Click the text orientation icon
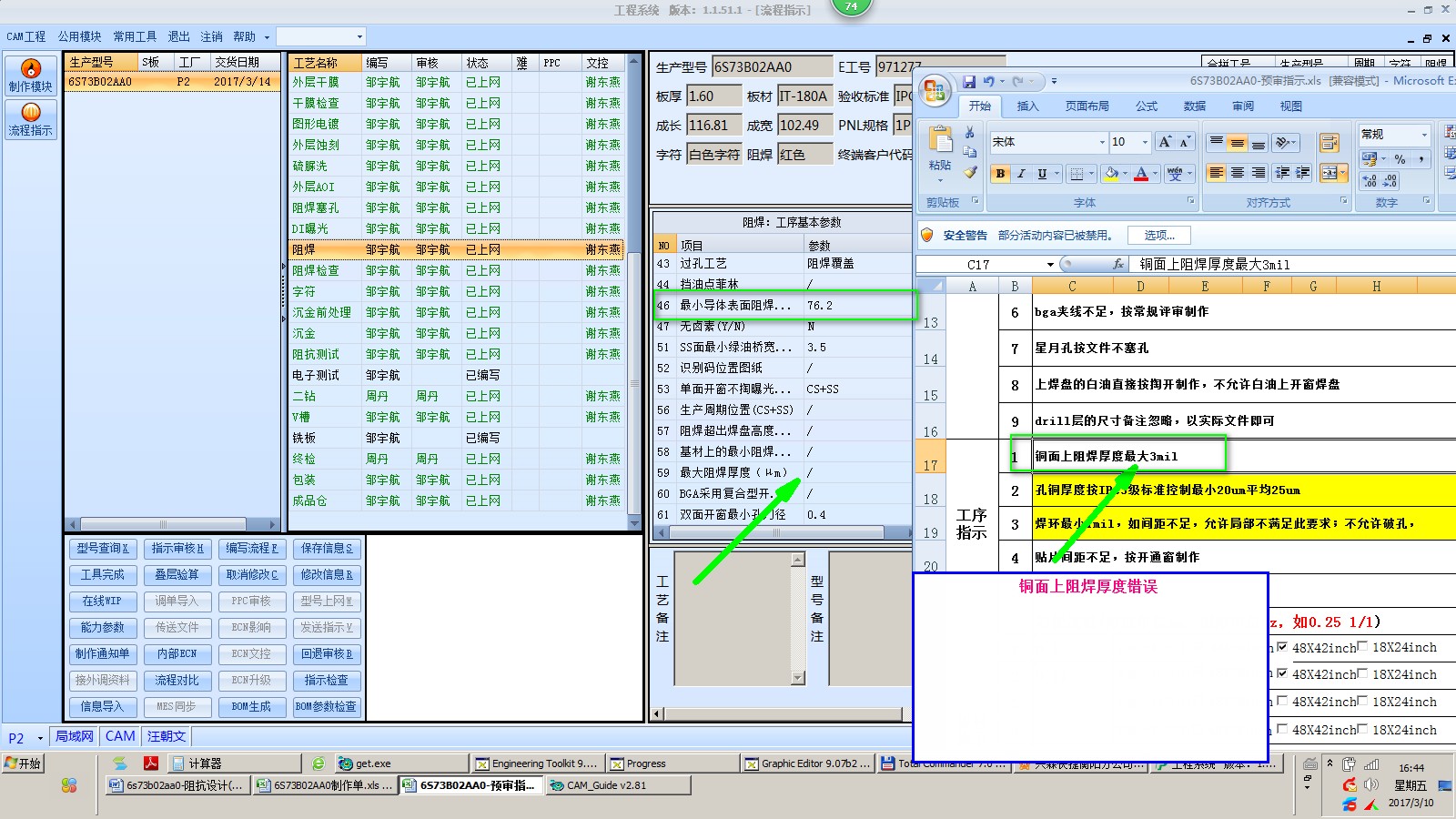 click(1283, 142)
